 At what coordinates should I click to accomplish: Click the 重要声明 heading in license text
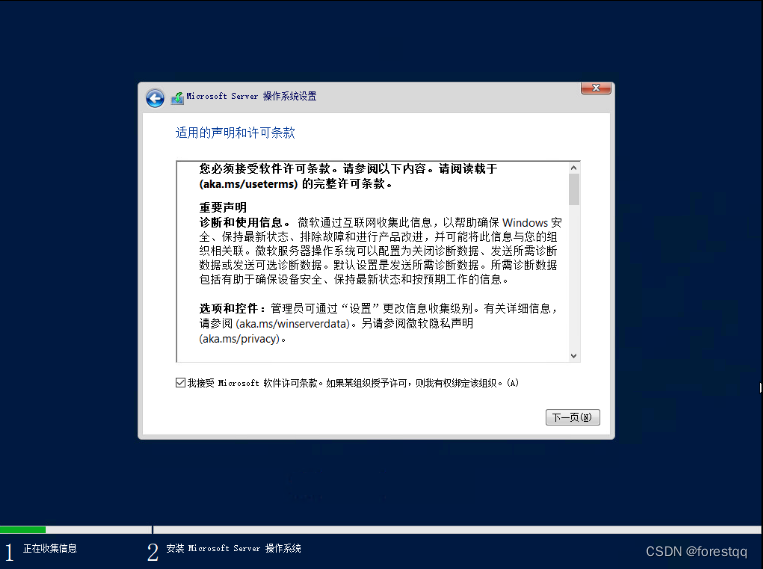pos(223,207)
